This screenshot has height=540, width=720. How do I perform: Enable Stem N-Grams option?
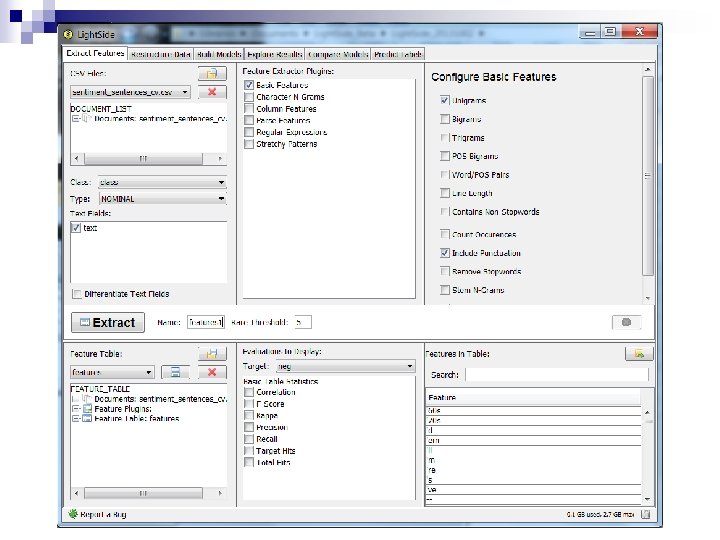(444, 290)
